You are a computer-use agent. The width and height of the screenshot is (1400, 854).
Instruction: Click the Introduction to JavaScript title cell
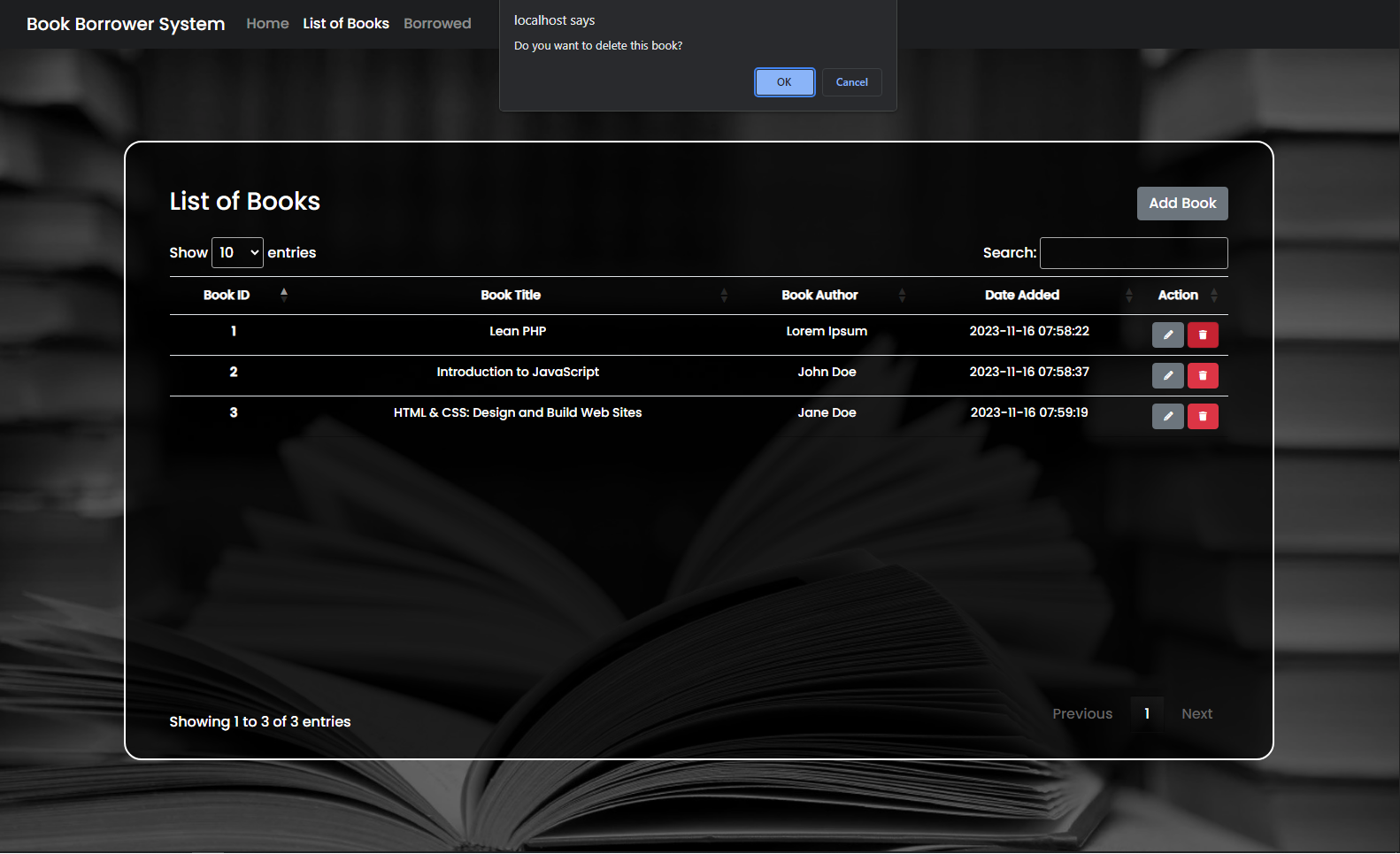518,372
